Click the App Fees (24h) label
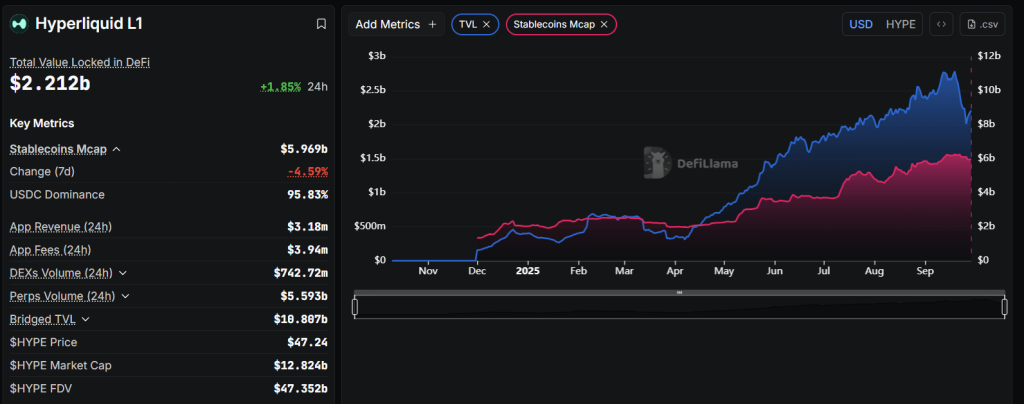Viewport: 1024px width, 404px height. point(50,250)
